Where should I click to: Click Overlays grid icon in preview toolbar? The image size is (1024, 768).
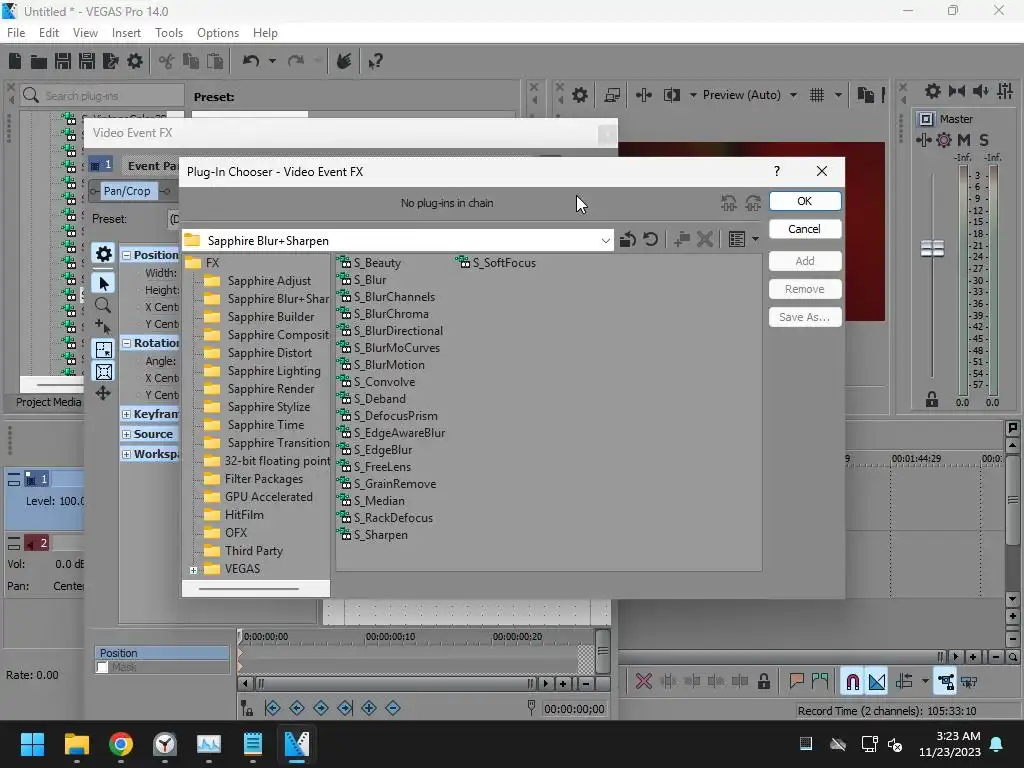click(817, 95)
